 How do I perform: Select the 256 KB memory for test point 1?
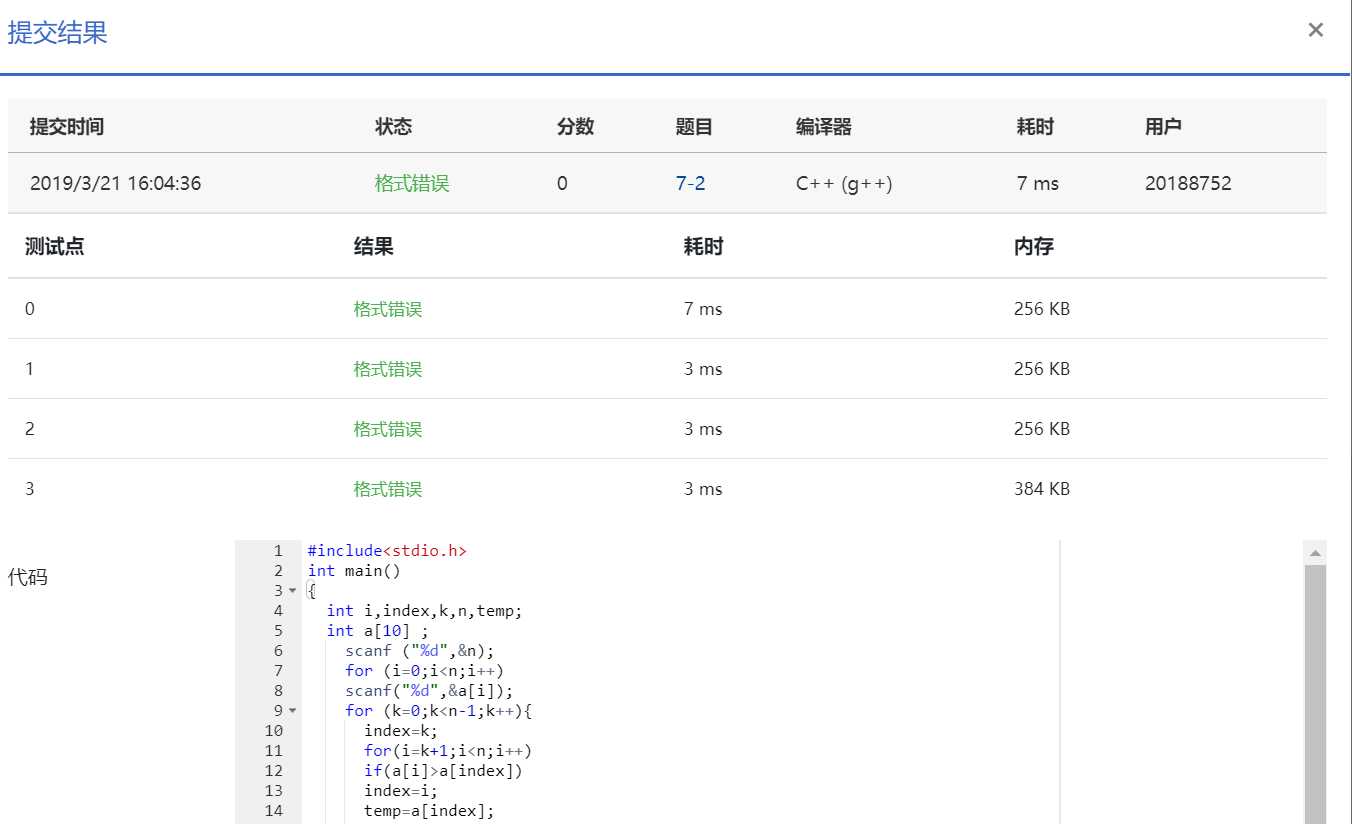click(1042, 369)
